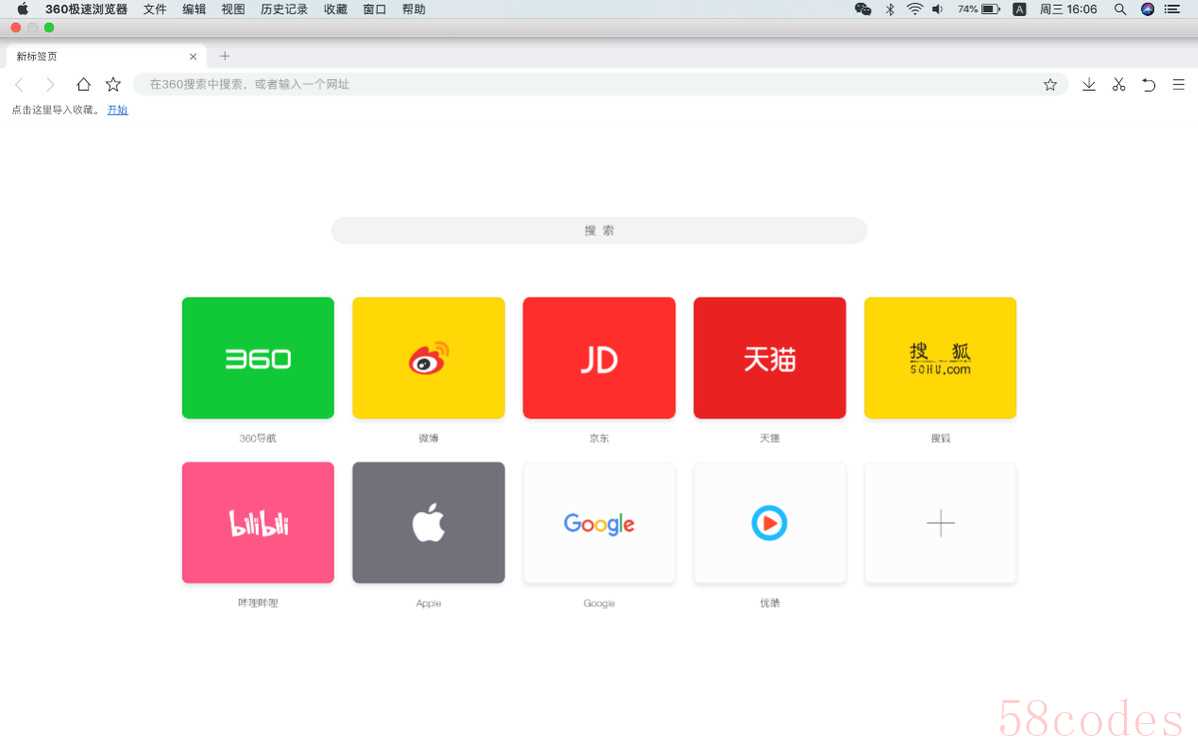The height and width of the screenshot is (749, 1198).
Task: Click the 开始 import bookmarks link
Action: (118, 110)
